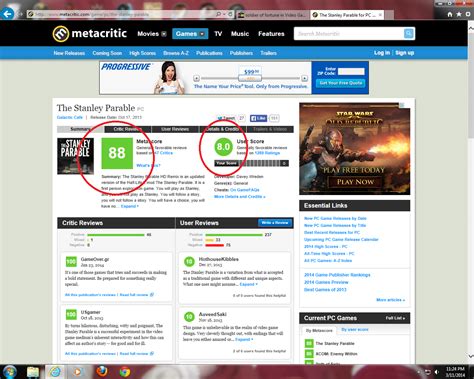Click More articles link

point(390,300)
